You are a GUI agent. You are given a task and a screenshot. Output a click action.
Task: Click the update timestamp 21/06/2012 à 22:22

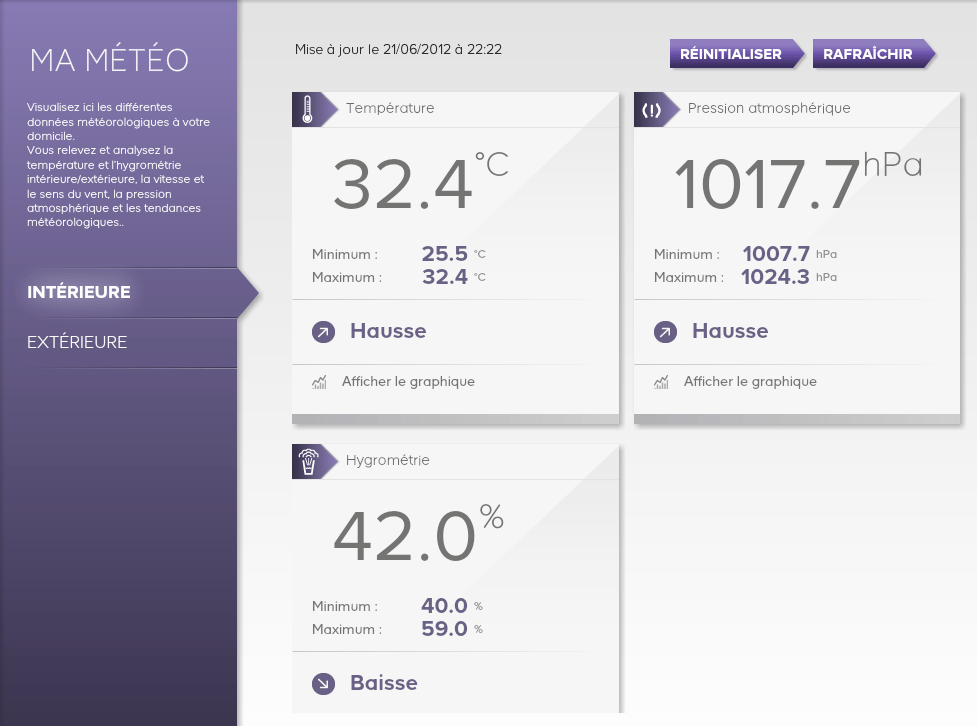(x=442, y=49)
